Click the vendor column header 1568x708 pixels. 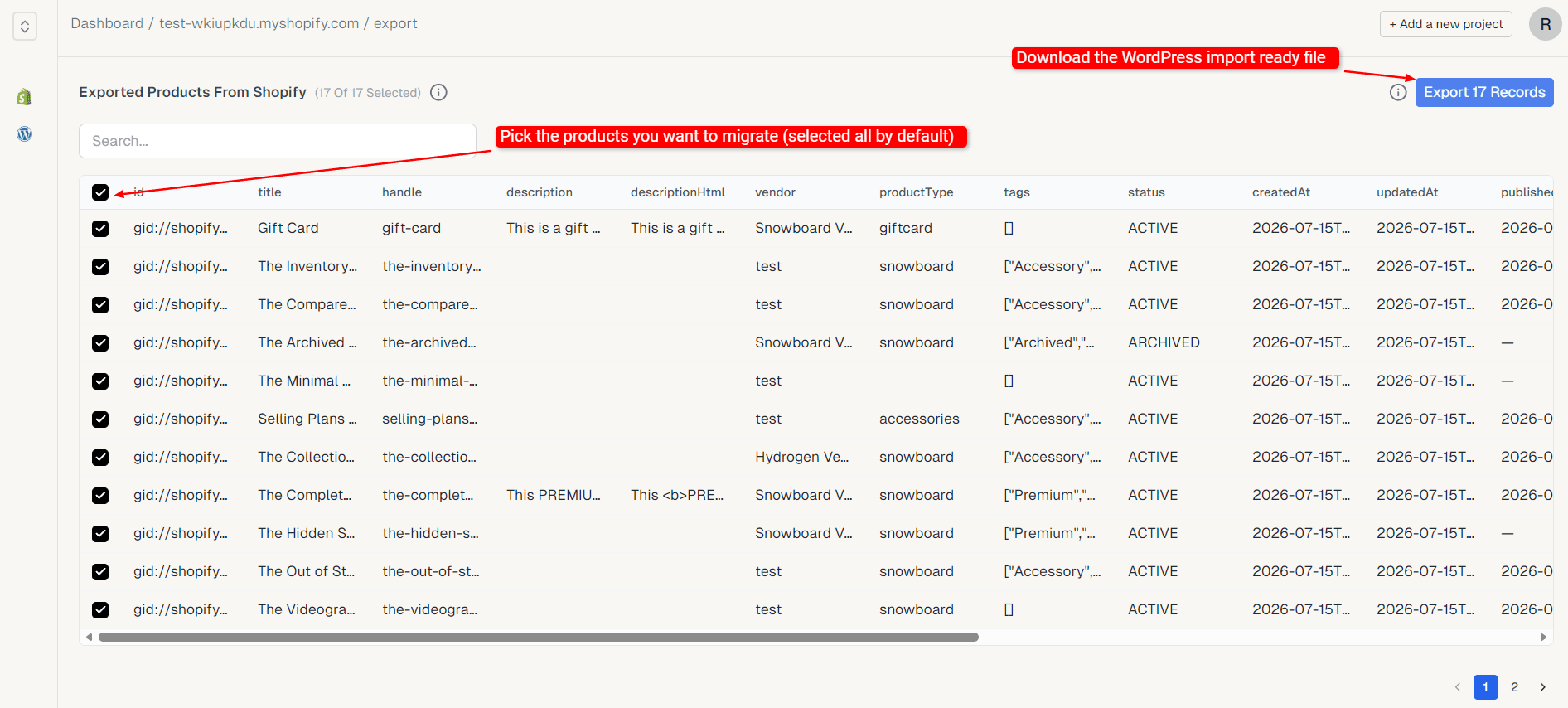point(775,192)
